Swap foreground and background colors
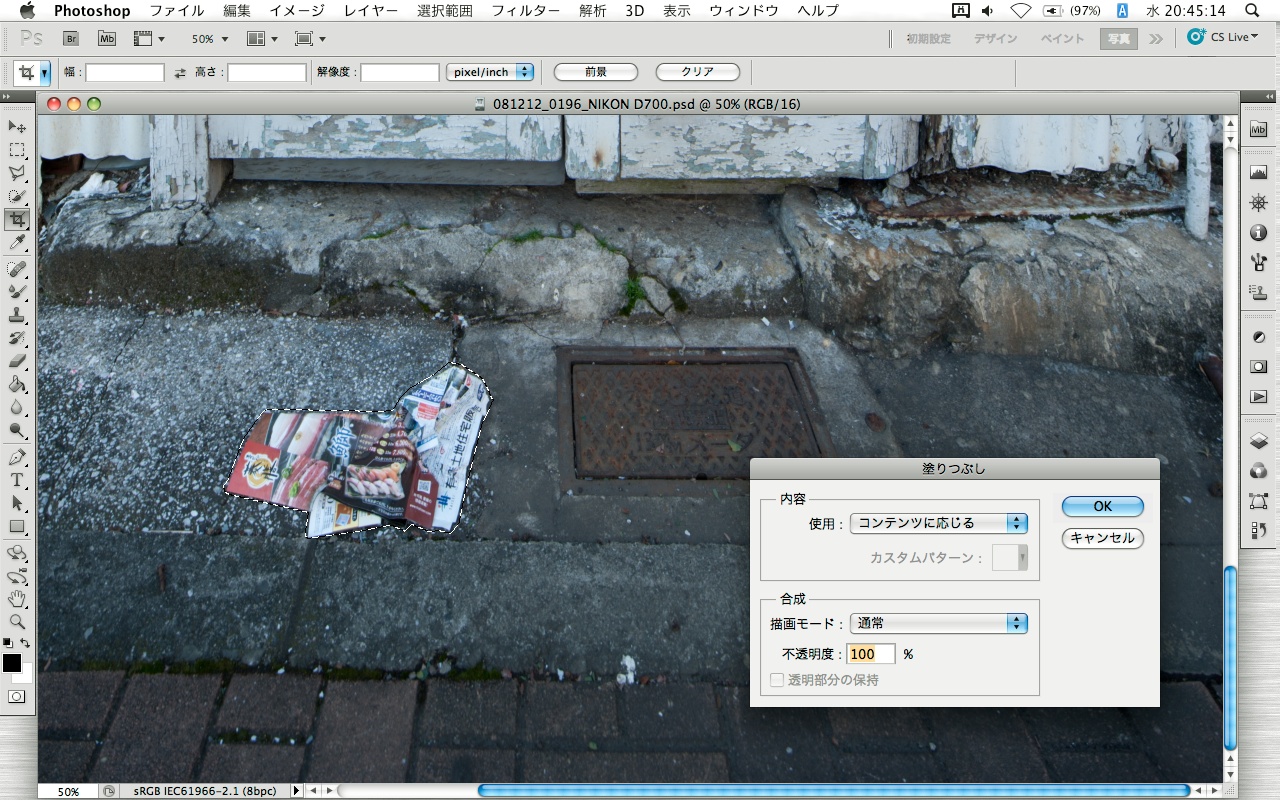Viewport: 1280px width, 800px height. [x=25, y=643]
